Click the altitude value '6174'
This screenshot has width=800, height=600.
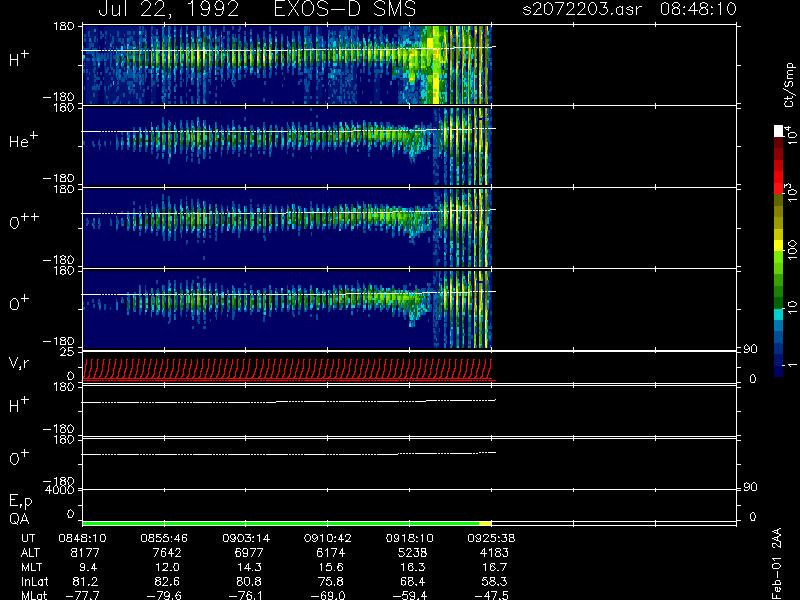coord(331,553)
